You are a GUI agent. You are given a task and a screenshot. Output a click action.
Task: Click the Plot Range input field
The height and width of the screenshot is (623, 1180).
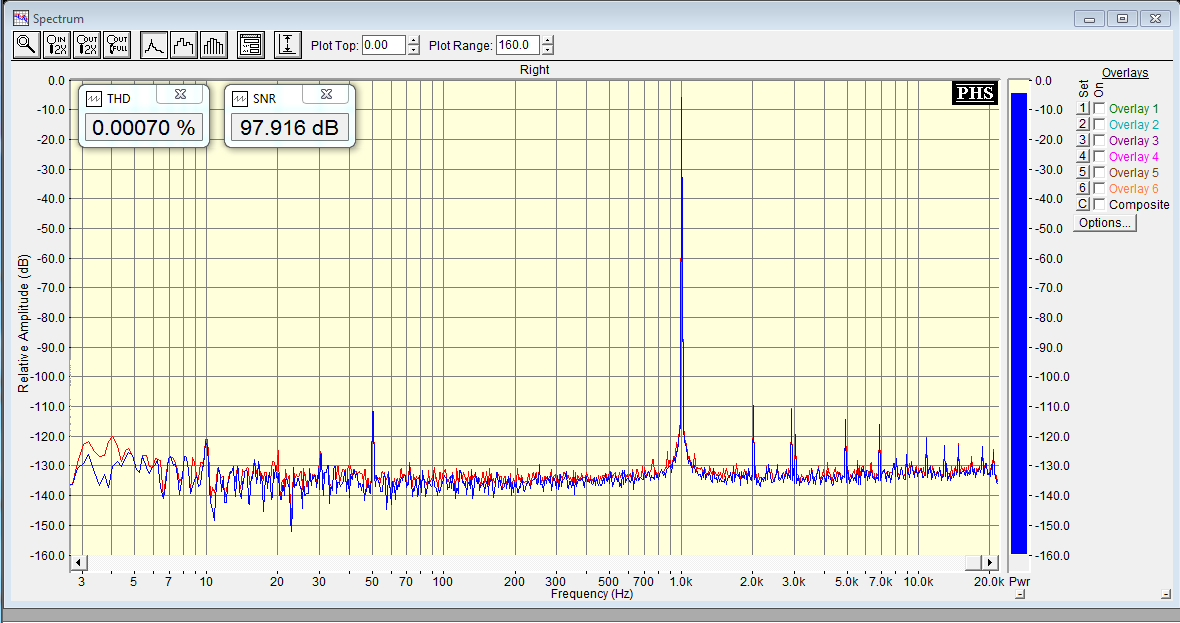pos(518,45)
